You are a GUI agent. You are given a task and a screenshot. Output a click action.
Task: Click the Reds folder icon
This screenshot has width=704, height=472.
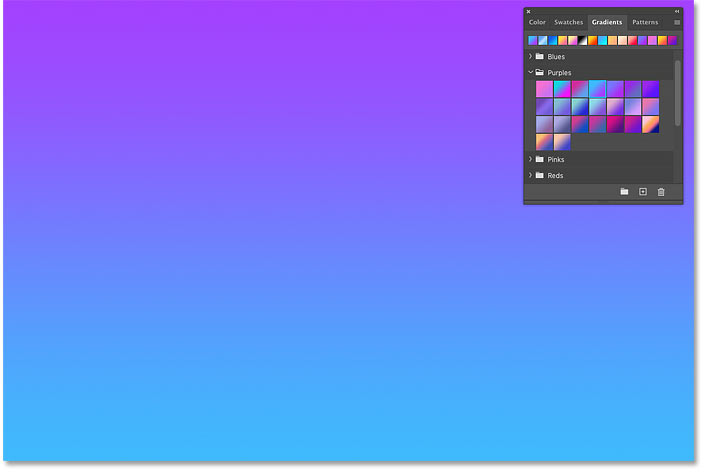coord(540,175)
